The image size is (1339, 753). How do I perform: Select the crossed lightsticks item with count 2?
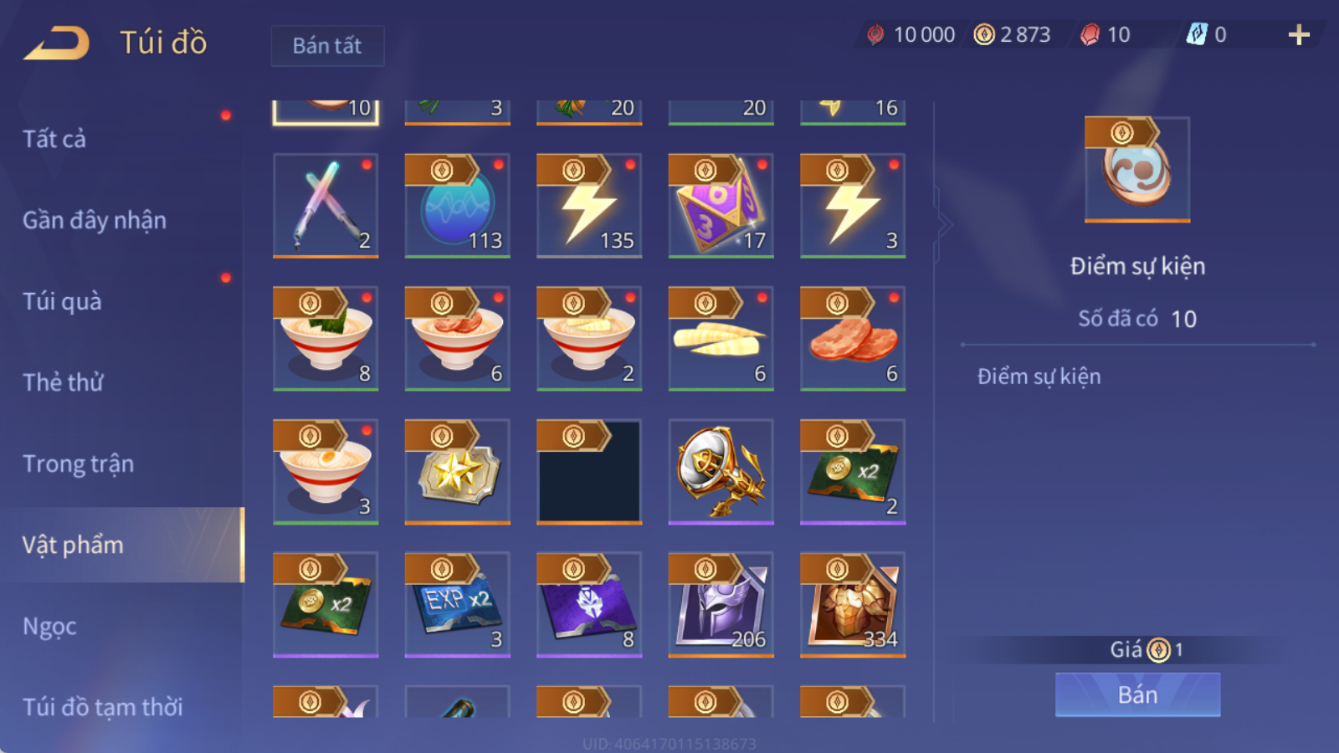326,206
